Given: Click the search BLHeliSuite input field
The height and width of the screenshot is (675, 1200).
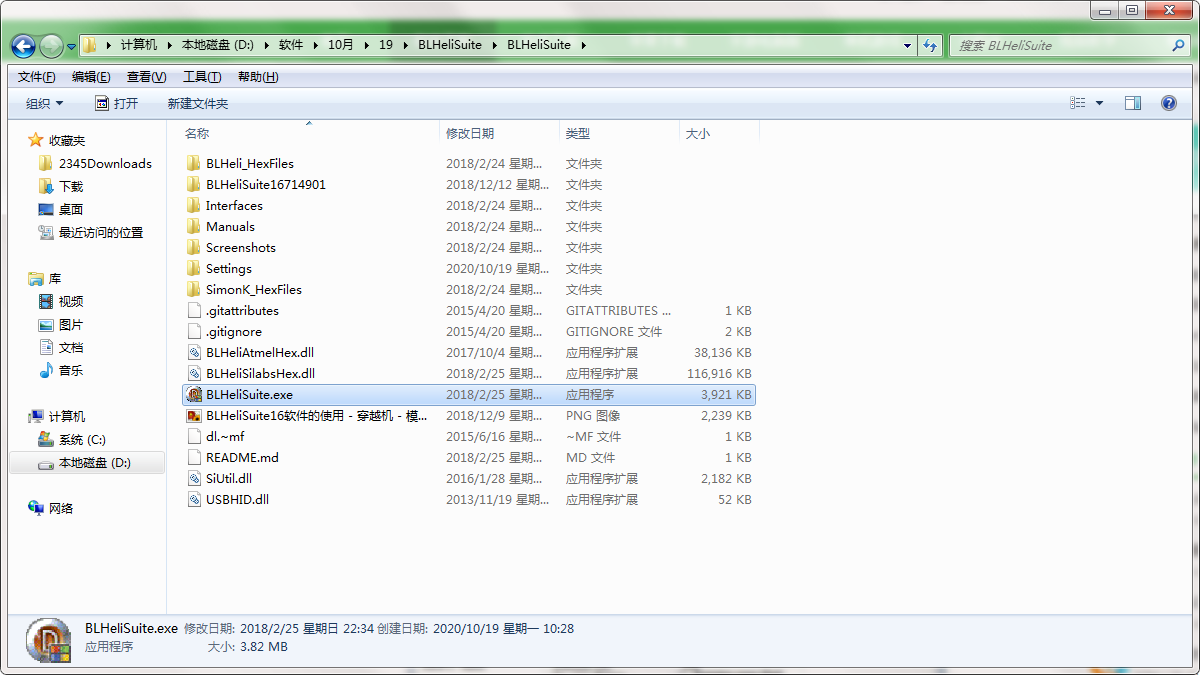Looking at the screenshot, I should pos(1062,45).
